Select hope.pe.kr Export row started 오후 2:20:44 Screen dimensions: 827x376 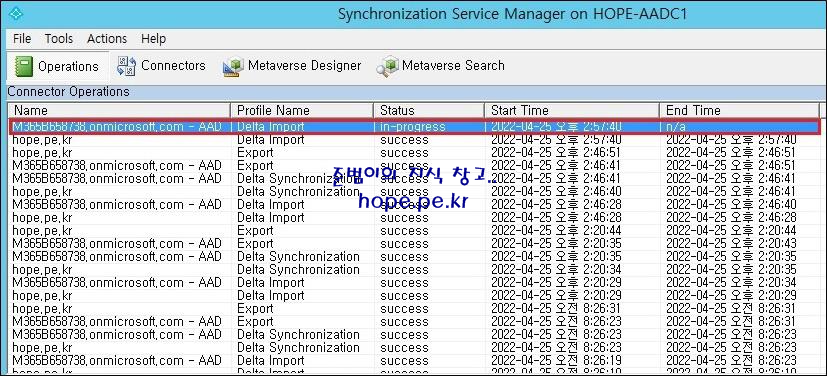[414, 230]
